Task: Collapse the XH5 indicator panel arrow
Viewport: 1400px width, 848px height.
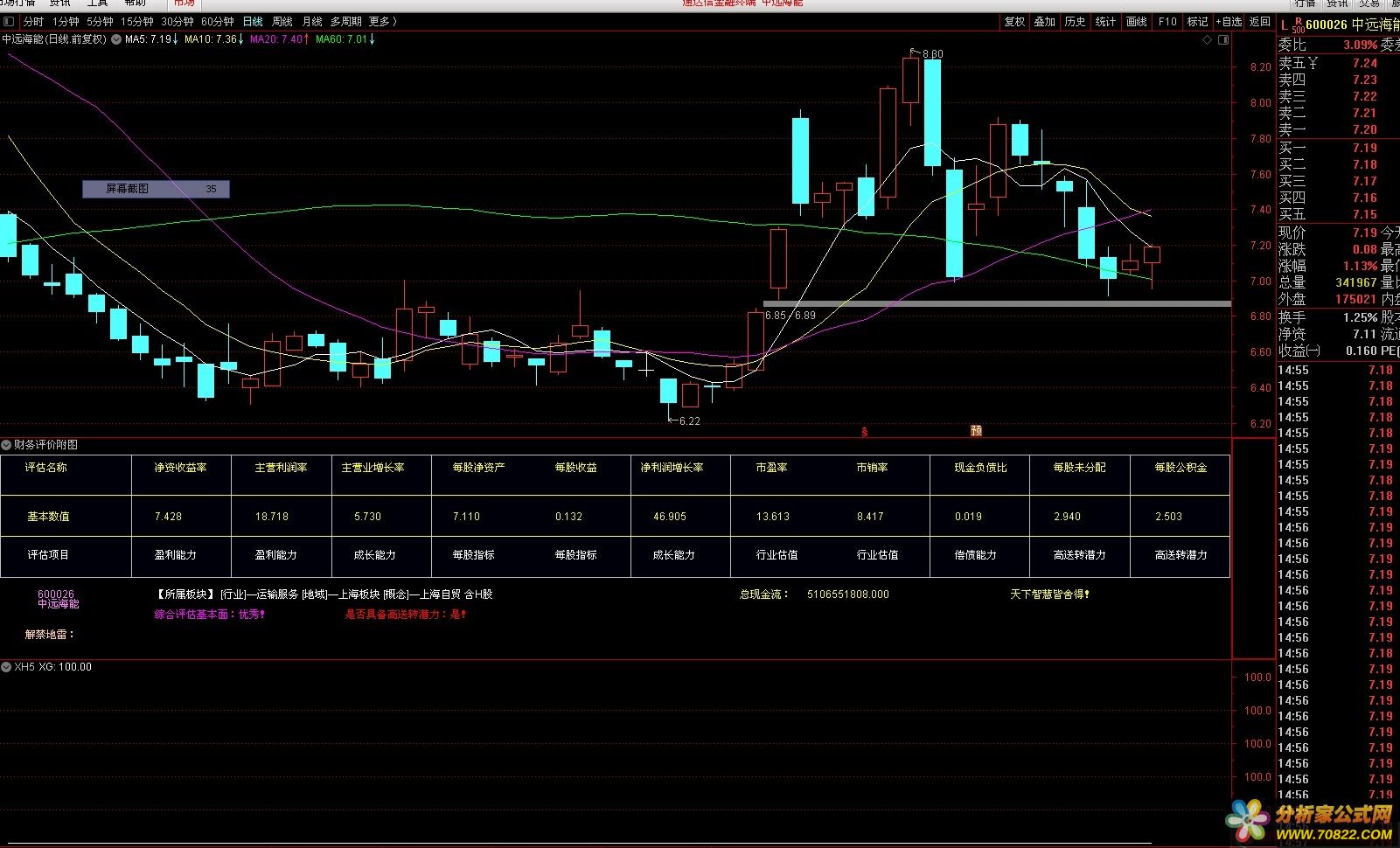Action: (x=6, y=667)
